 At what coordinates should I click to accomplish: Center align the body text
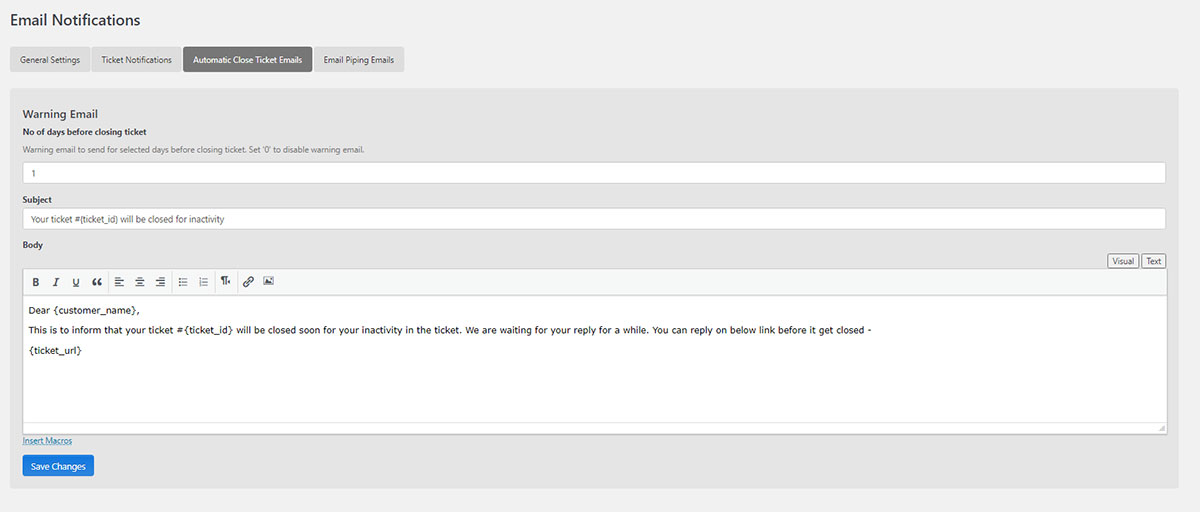pos(140,282)
